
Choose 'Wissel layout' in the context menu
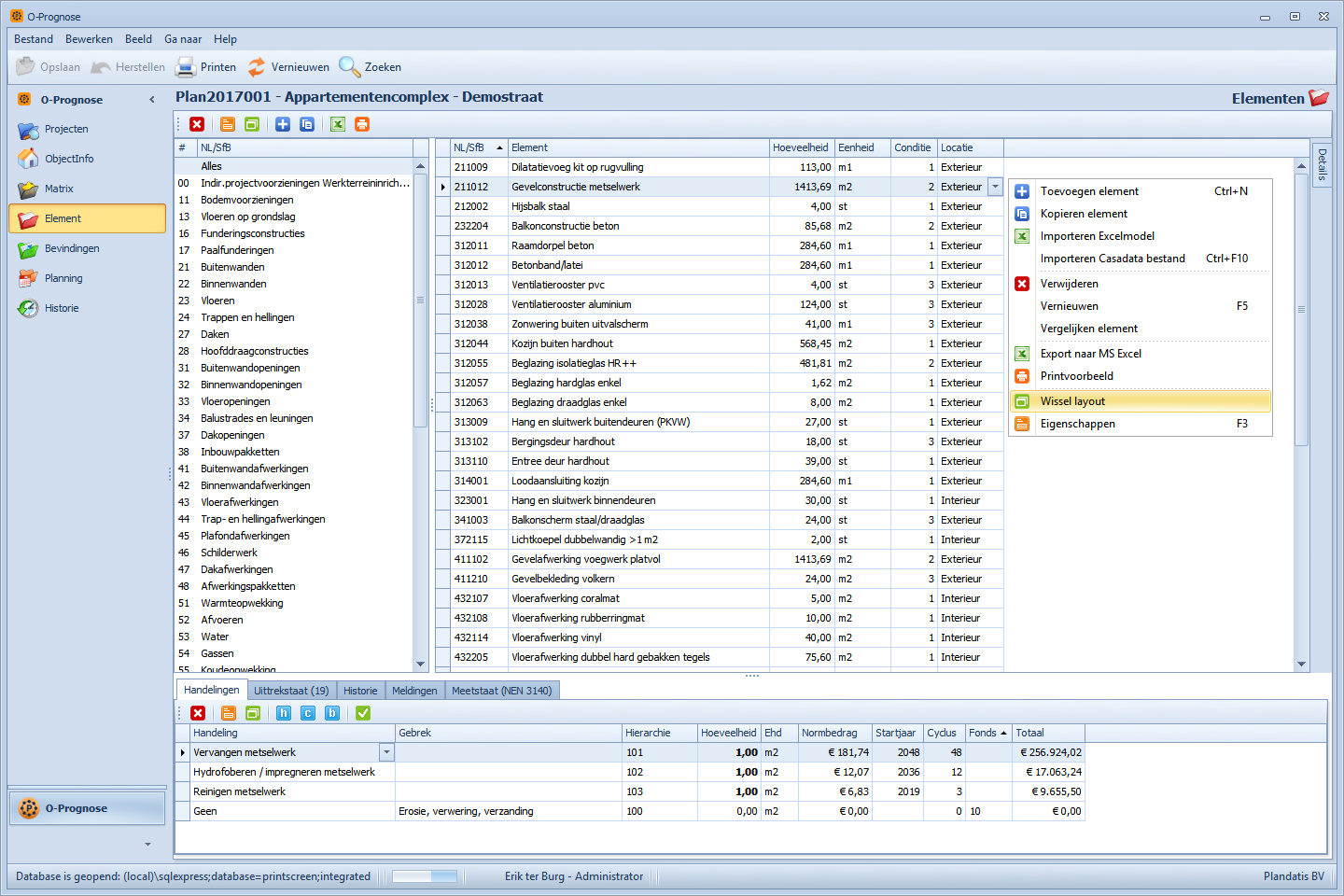coord(1072,401)
